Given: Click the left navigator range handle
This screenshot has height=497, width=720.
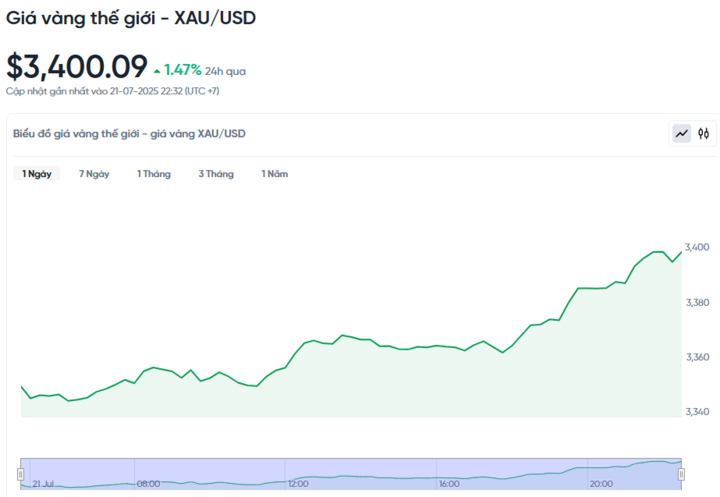Looking at the screenshot, I should [21, 473].
